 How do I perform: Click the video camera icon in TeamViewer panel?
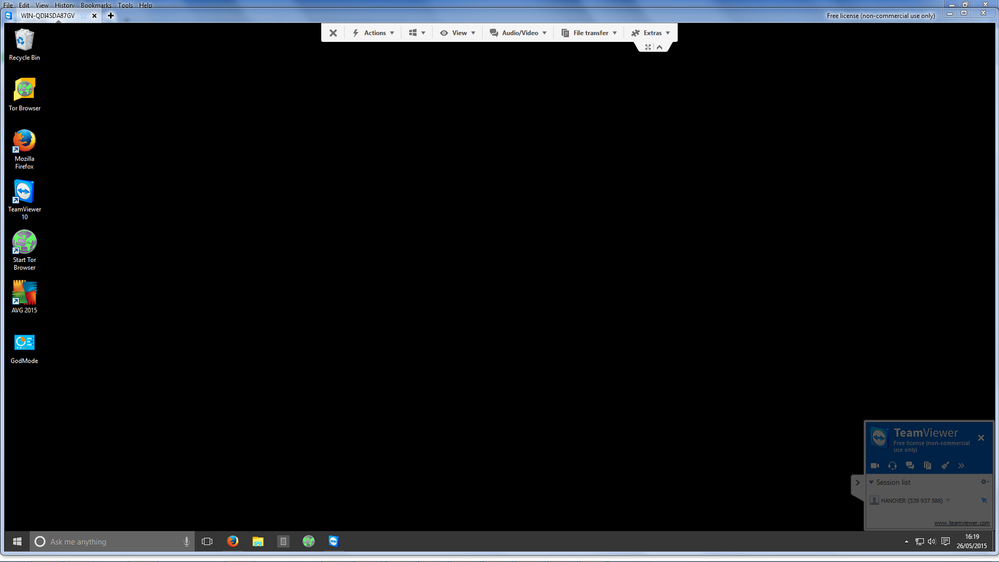point(875,466)
